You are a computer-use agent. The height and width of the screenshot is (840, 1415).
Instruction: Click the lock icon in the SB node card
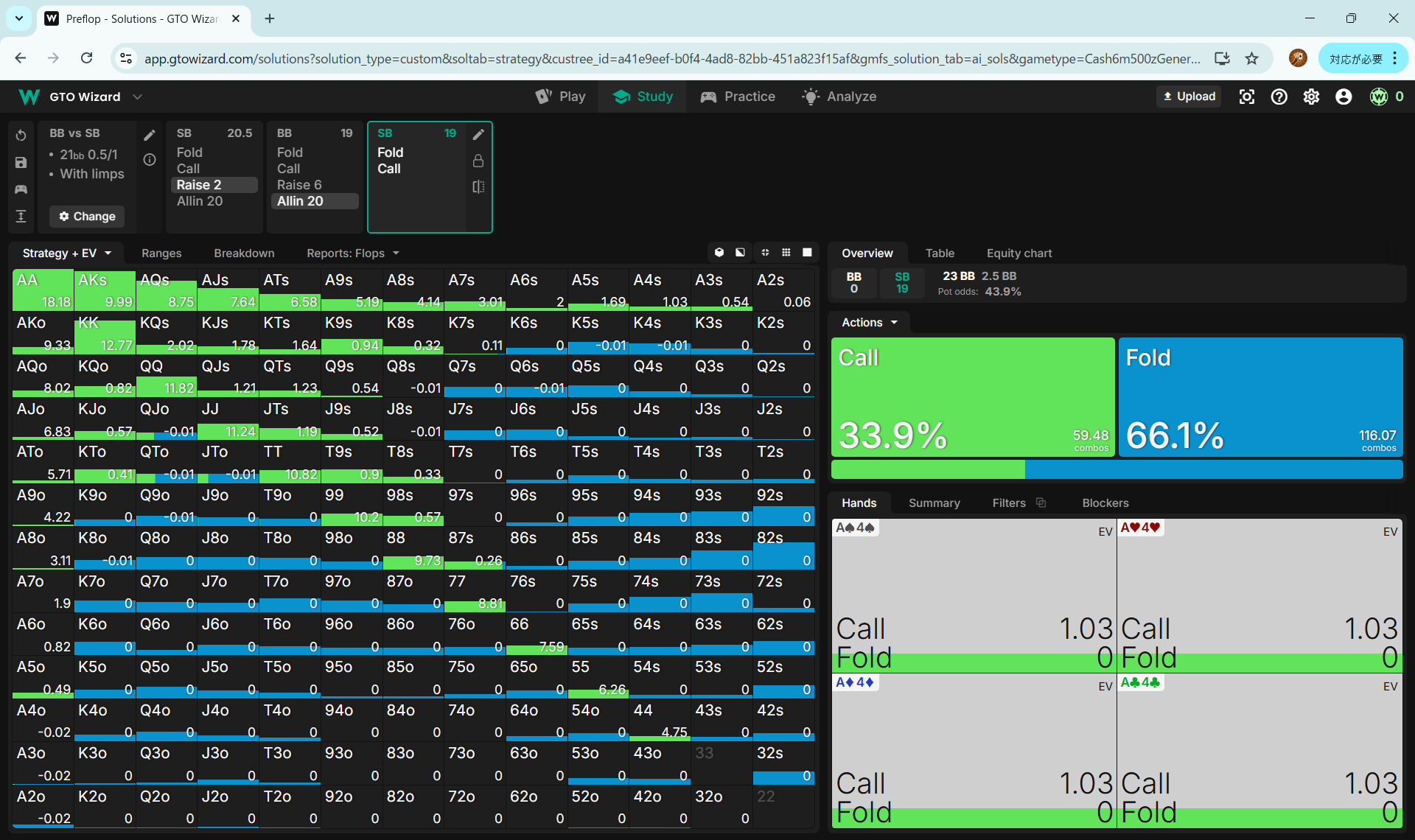click(478, 161)
